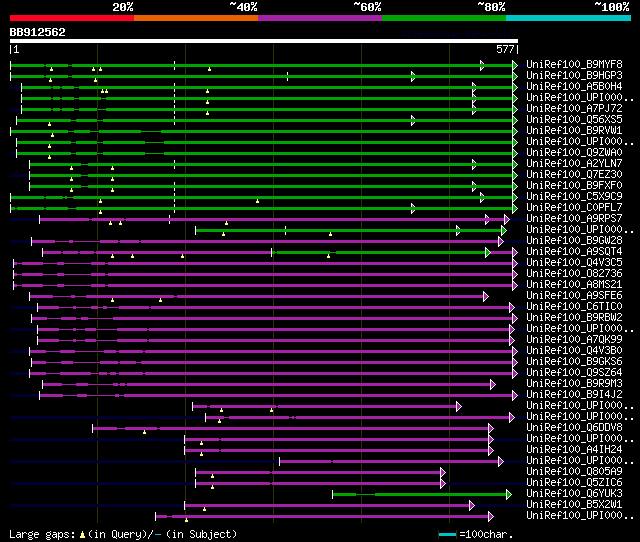Open subject UniRef100_Q805A9
Image resolution: width=640 pixels, height=542 pixels.
(574, 472)
